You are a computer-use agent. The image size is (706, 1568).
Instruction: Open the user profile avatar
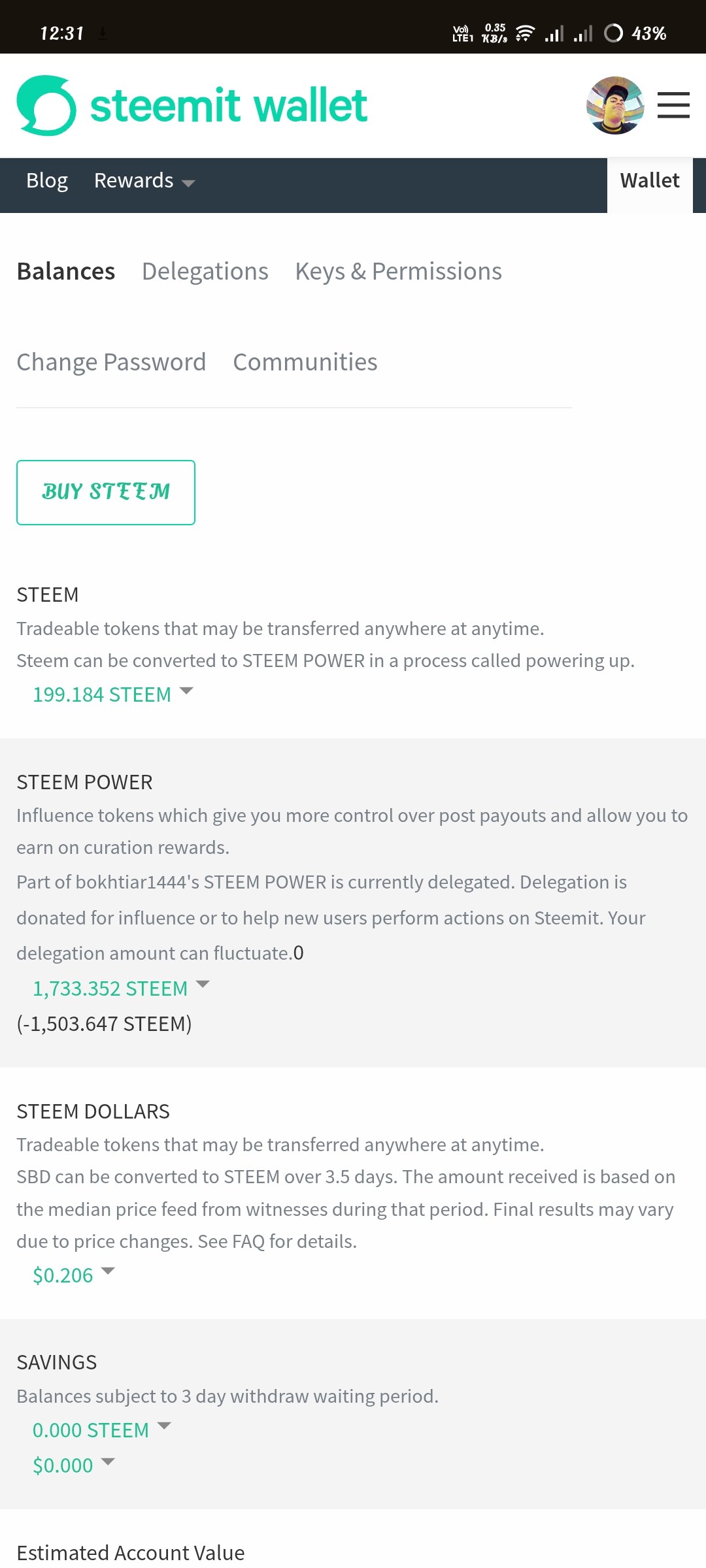click(615, 105)
